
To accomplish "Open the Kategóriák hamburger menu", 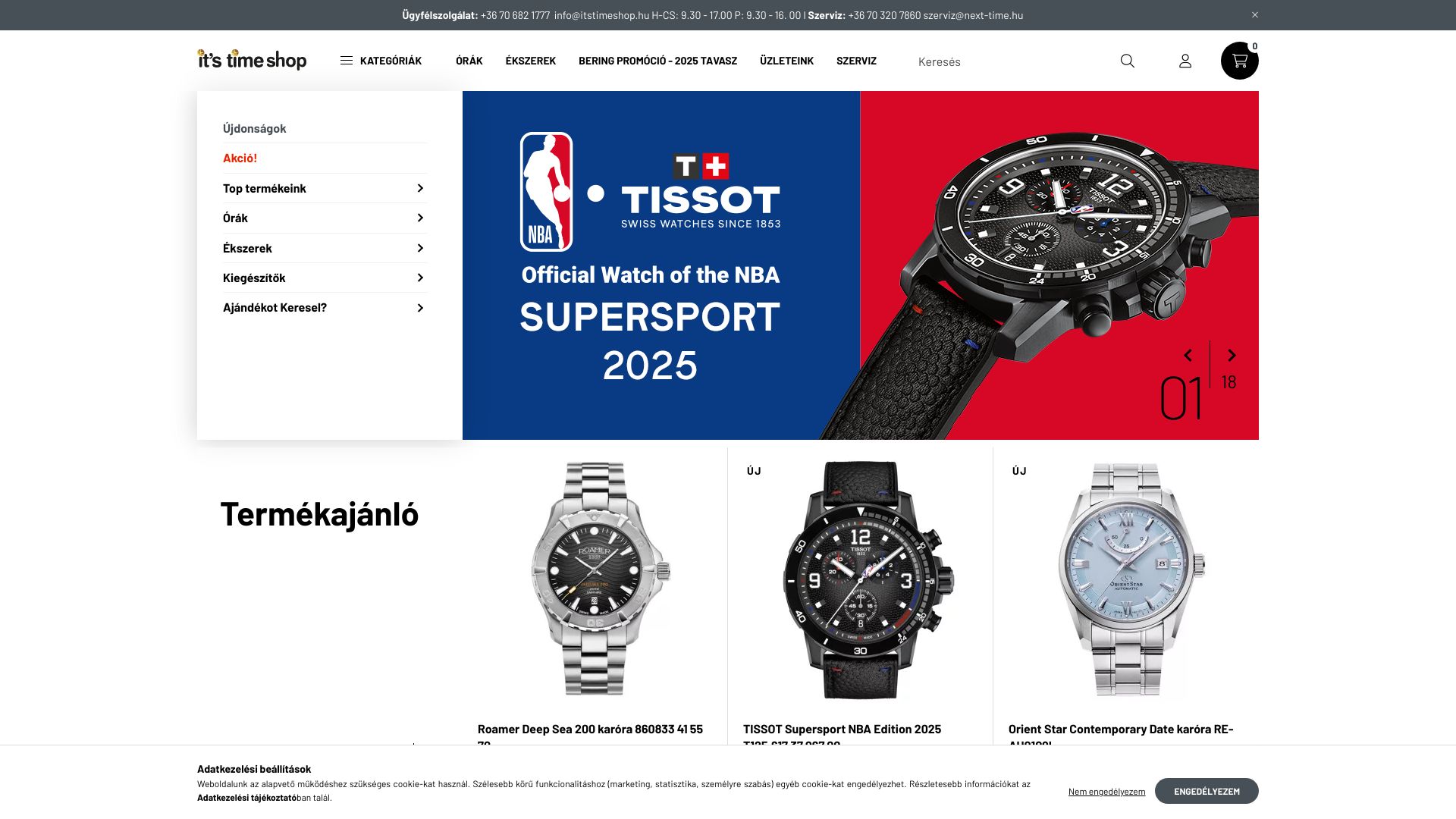I will coord(381,61).
